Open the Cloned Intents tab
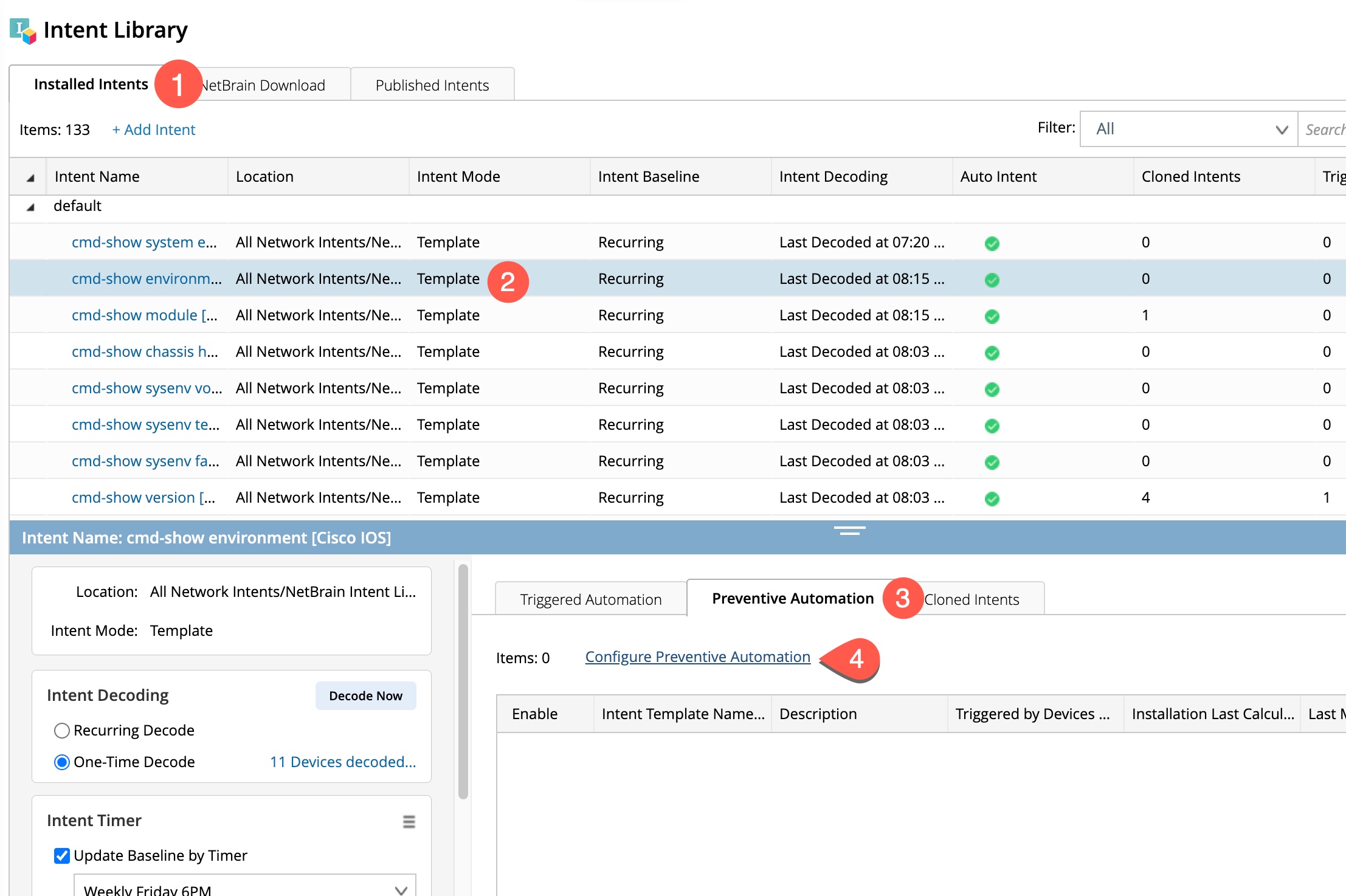Viewport: 1346px width, 896px height. [x=971, y=599]
